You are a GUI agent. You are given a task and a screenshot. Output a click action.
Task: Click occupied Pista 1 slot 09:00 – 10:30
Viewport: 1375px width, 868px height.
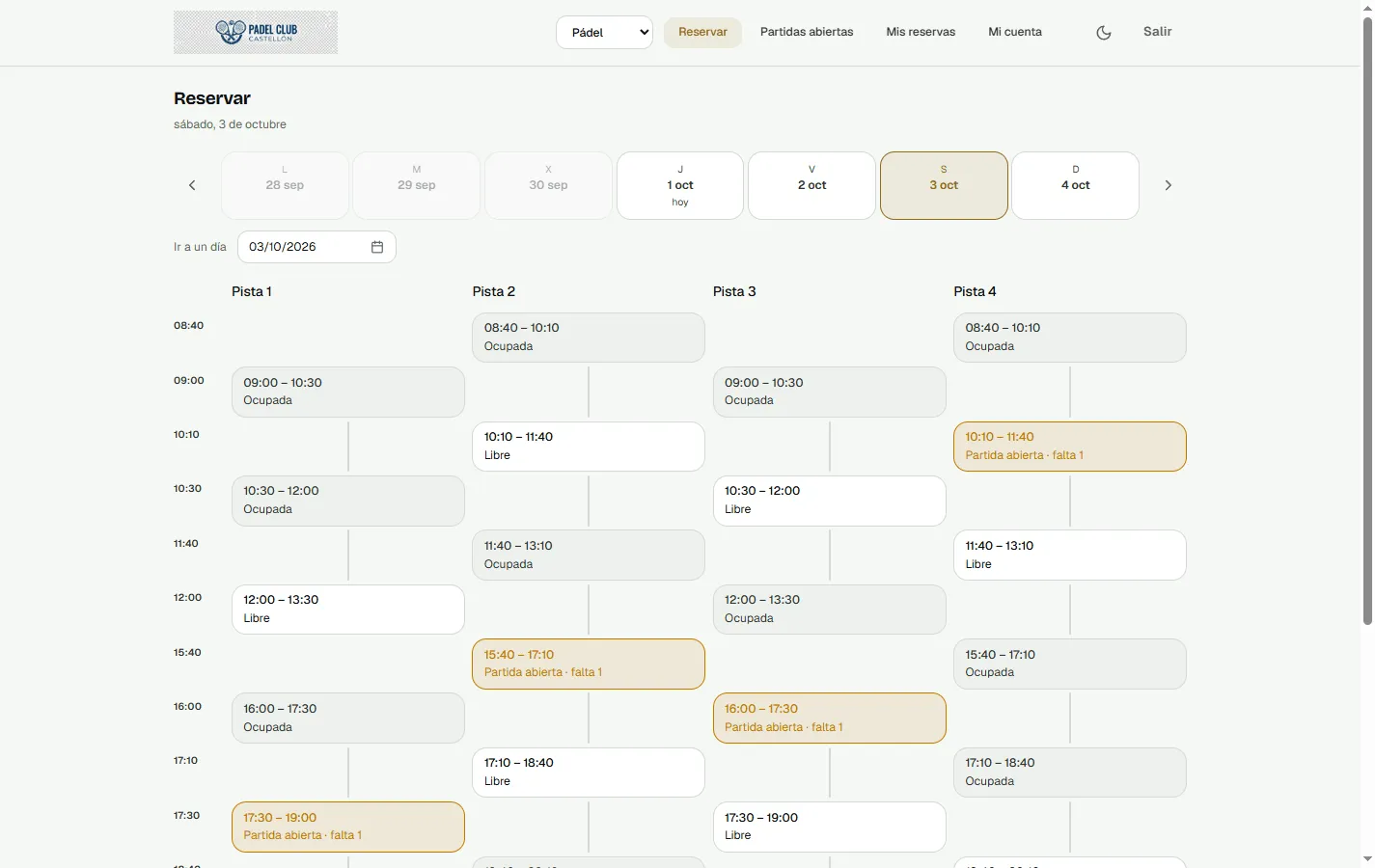pos(348,393)
